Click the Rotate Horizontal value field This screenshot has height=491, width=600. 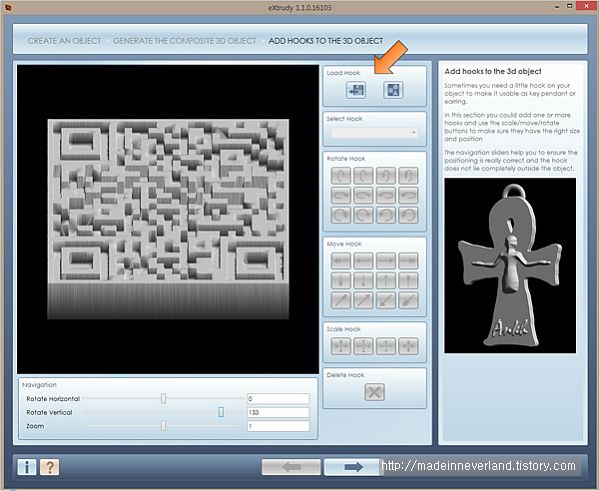tap(278, 399)
